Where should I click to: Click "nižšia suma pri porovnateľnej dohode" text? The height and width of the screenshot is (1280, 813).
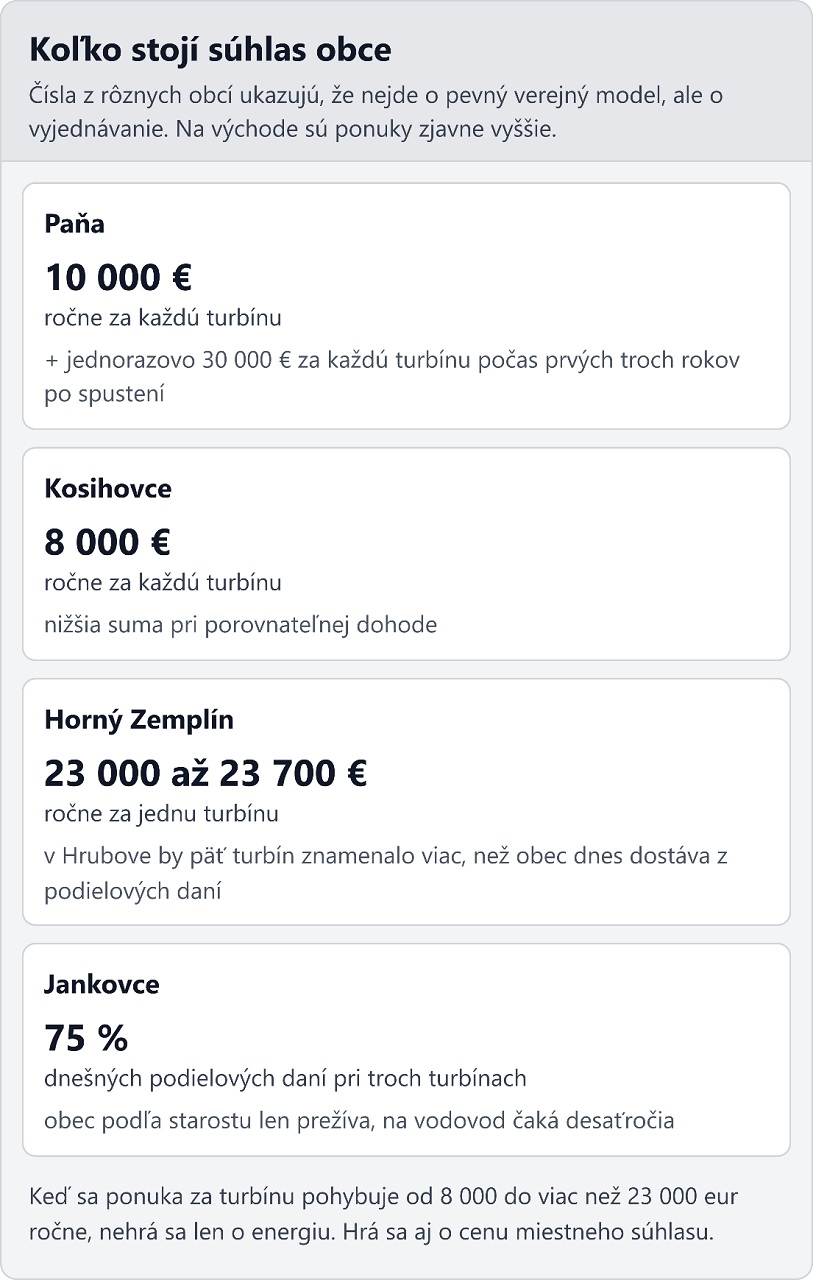click(241, 625)
